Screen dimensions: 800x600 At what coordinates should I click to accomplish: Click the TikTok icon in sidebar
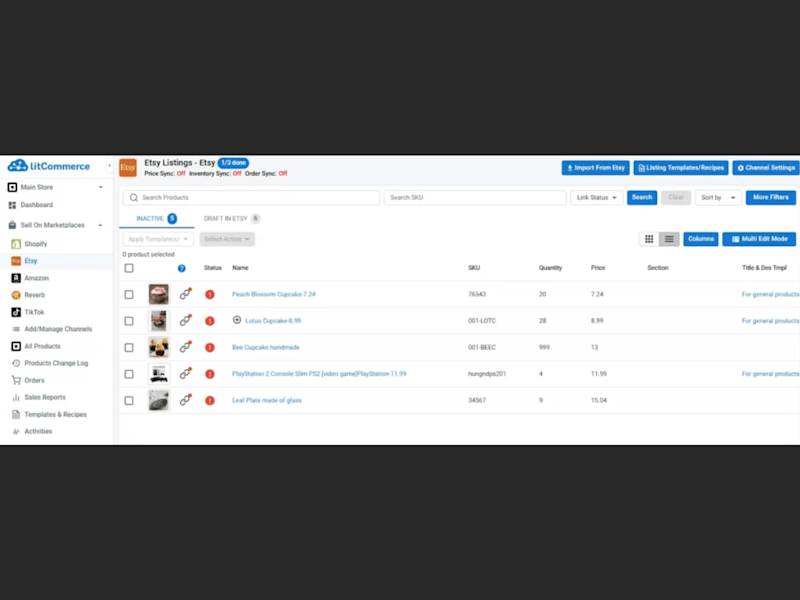pos(16,312)
